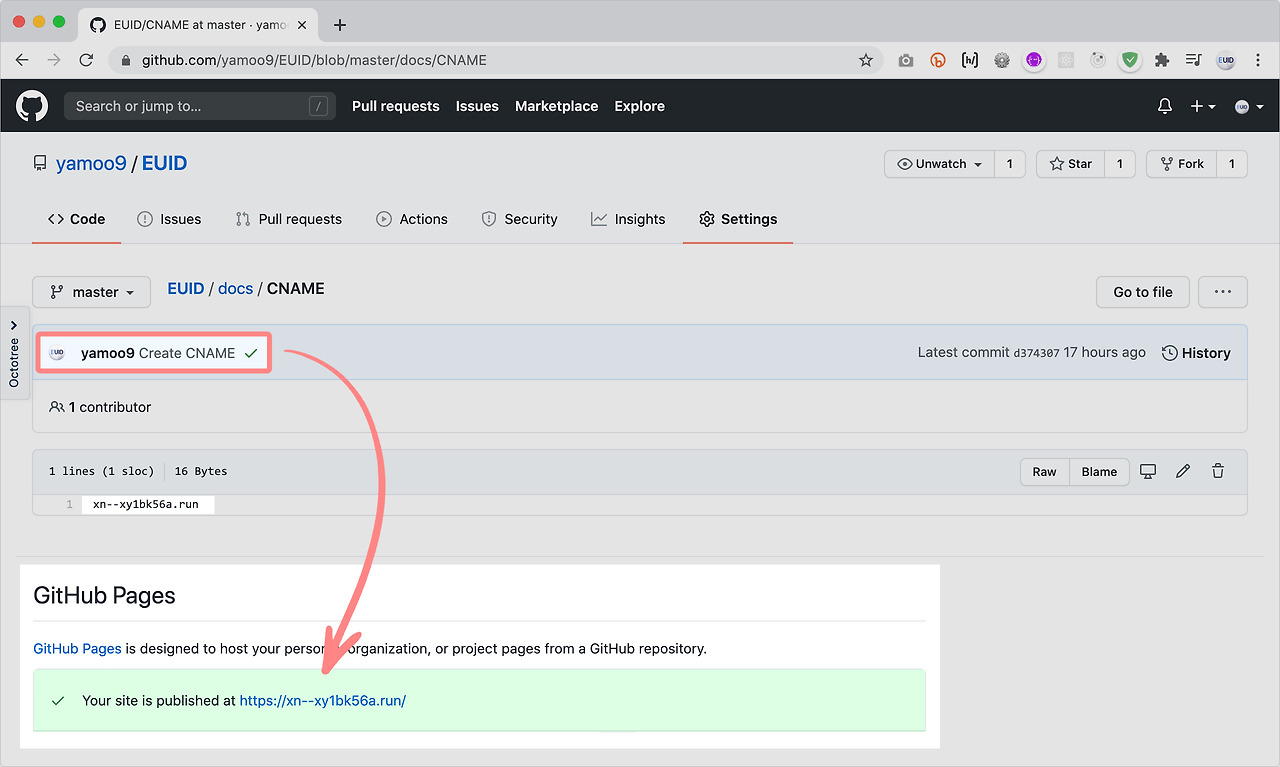Switch to the repository Pull requests tab
The width and height of the screenshot is (1280, 767).
[289, 219]
